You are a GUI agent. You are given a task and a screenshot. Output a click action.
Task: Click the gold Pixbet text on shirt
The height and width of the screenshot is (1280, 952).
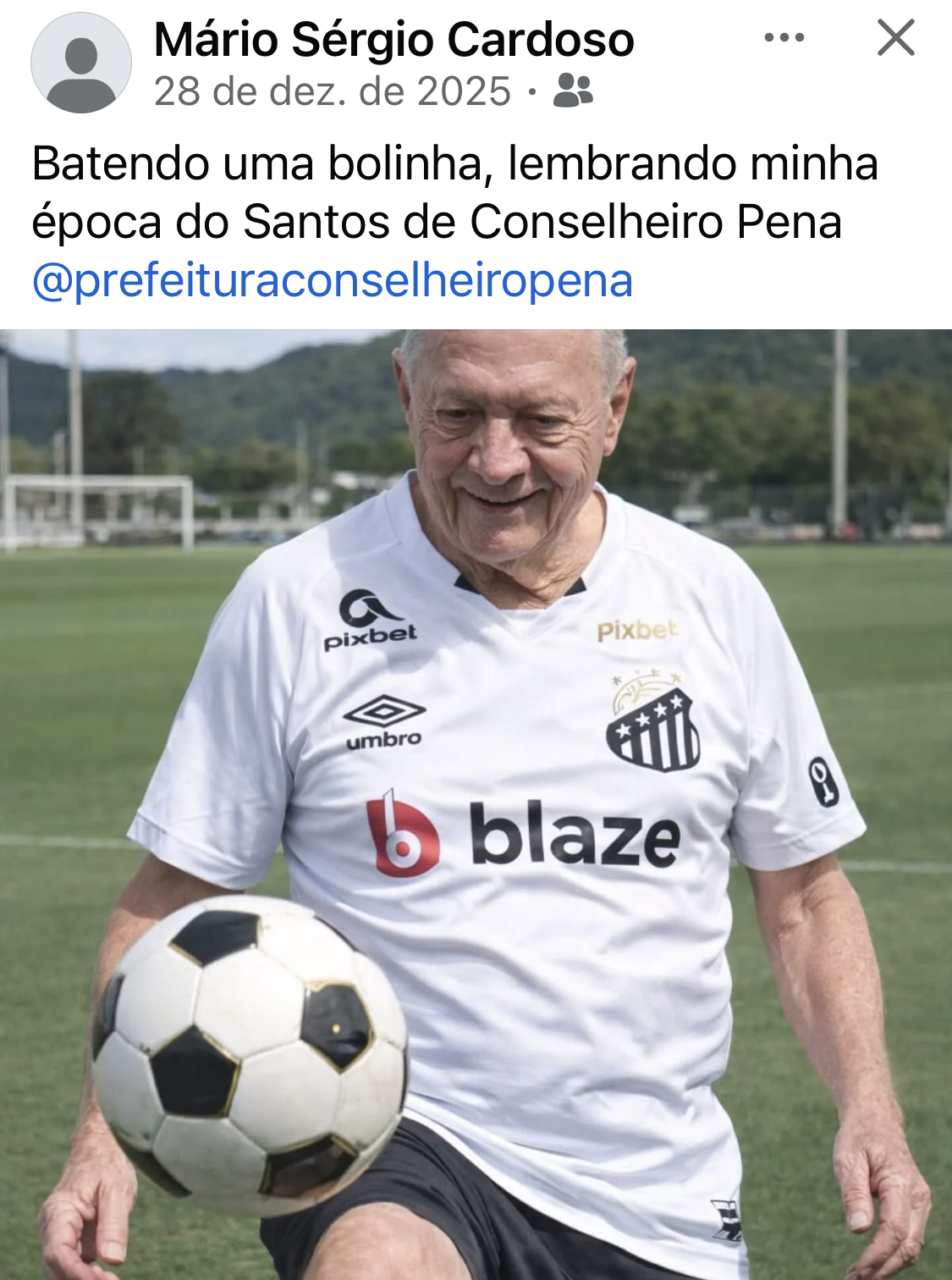point(637,630)
